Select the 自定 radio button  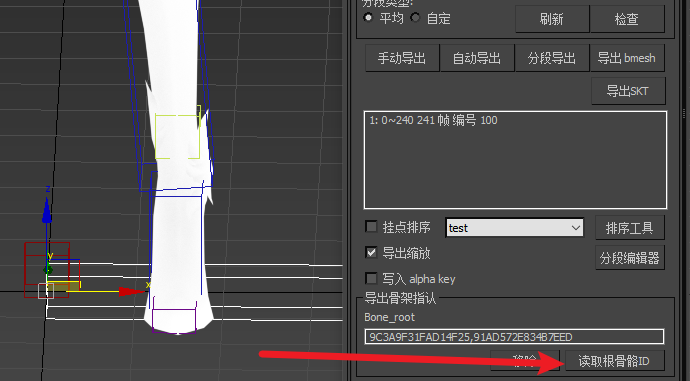(x=415, y=18)
